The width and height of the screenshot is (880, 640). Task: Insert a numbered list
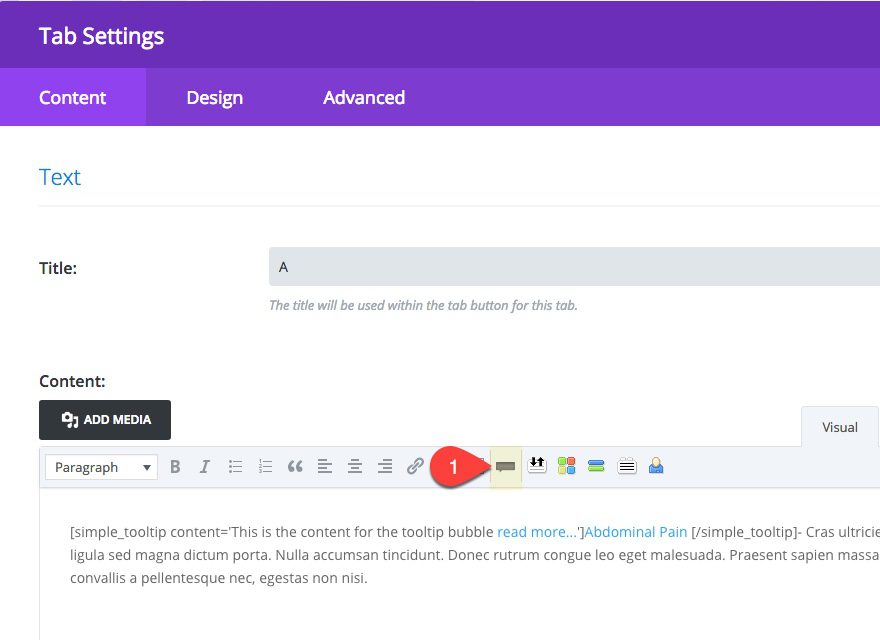click(x=265, y=466)
